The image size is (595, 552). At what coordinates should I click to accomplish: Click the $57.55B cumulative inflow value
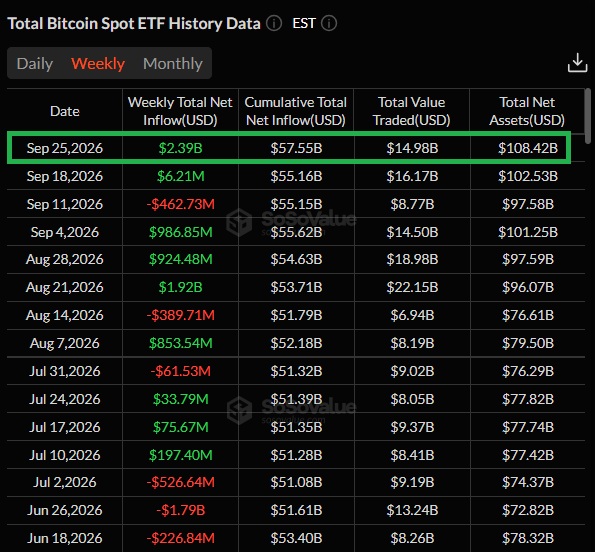coord(296,148)
